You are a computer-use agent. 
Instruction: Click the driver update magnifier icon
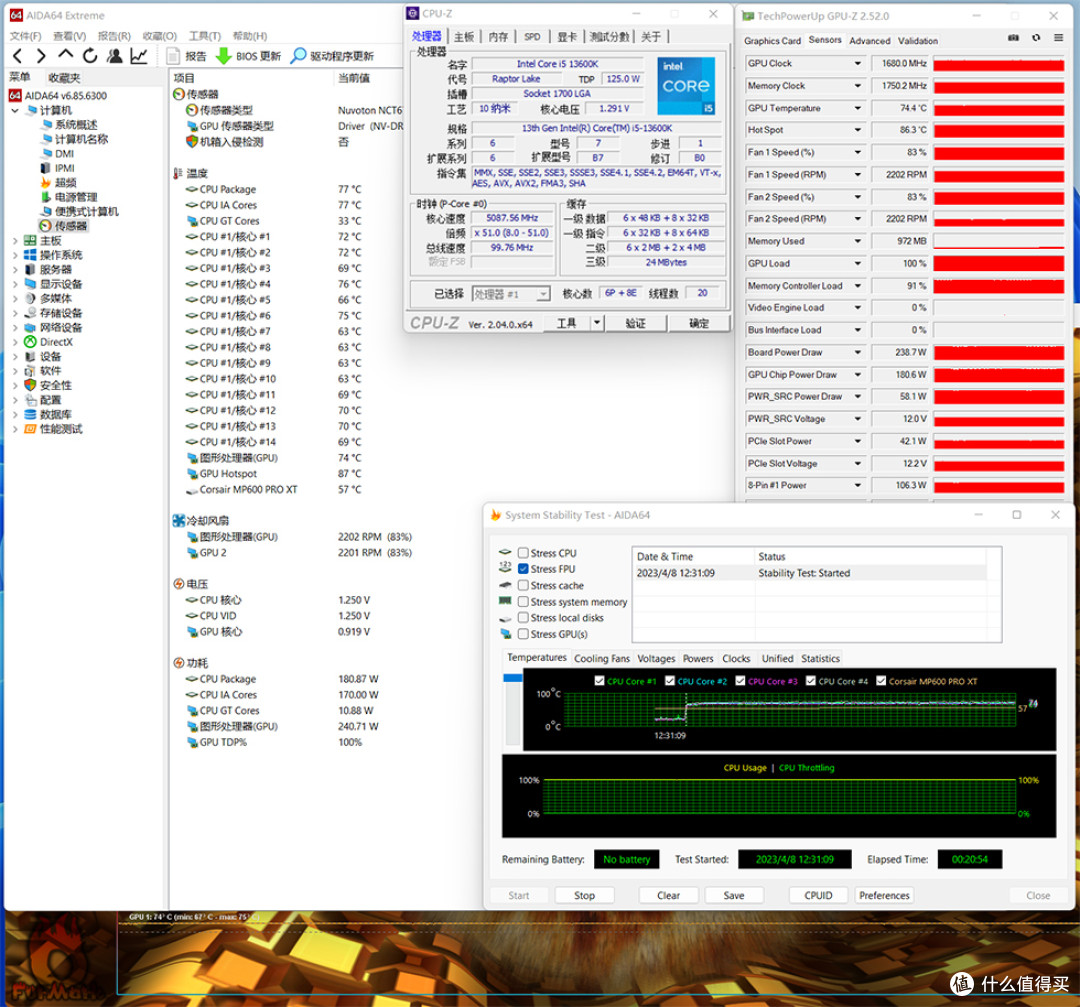[x=298, y=56]
